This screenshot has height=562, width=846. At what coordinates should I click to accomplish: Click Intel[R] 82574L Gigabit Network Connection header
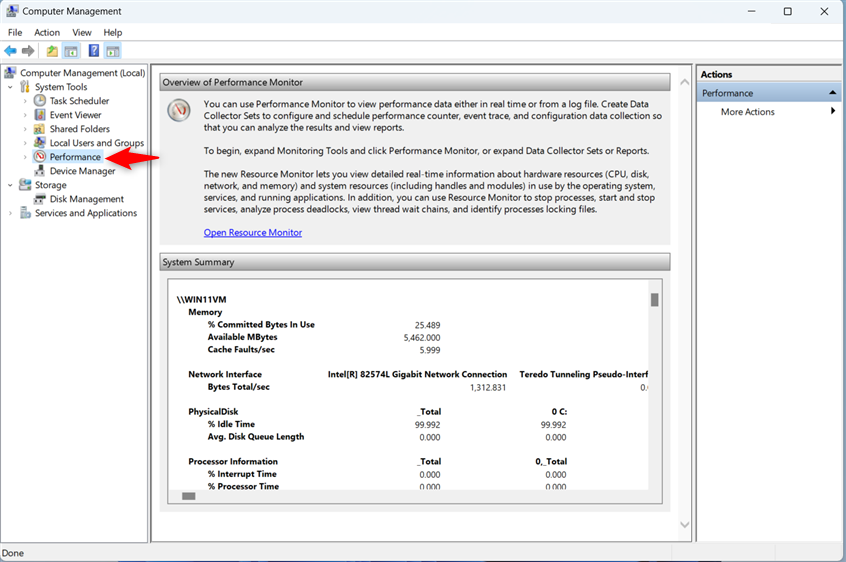[x=418, y=374]
